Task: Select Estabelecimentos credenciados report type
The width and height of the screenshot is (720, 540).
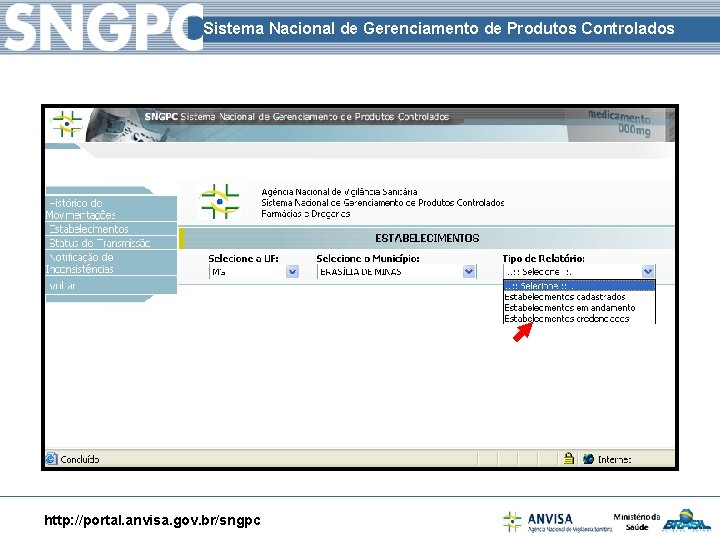Action: (579, 319)
